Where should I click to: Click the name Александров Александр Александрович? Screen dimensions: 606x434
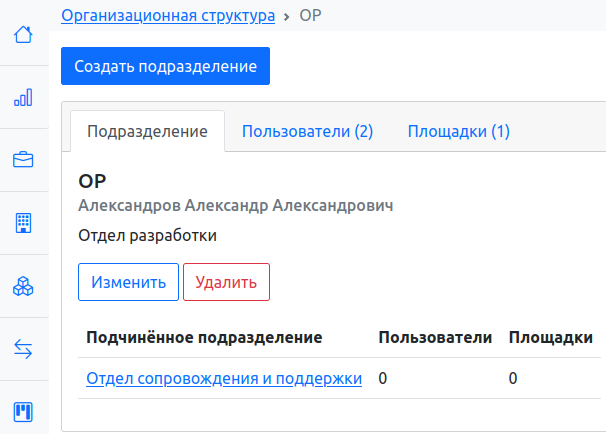[x=235, y=205]
